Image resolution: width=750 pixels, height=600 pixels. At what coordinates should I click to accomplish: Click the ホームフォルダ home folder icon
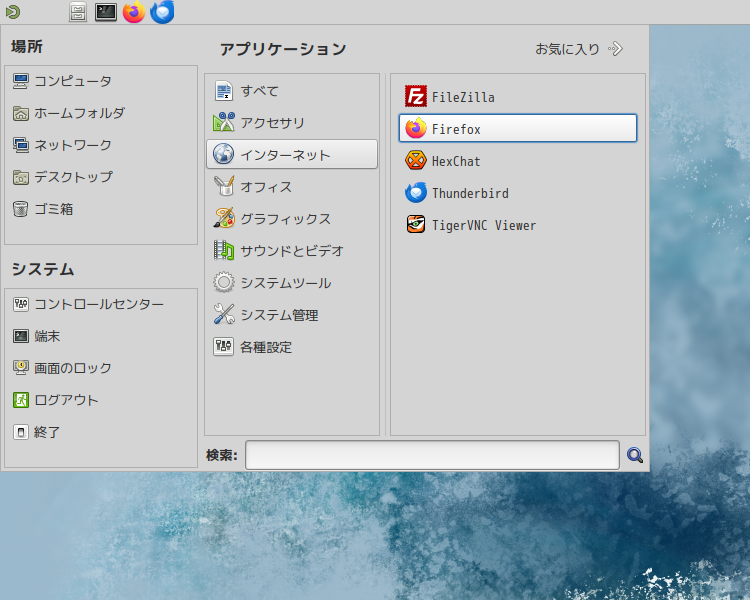click(x=21, y=113)
